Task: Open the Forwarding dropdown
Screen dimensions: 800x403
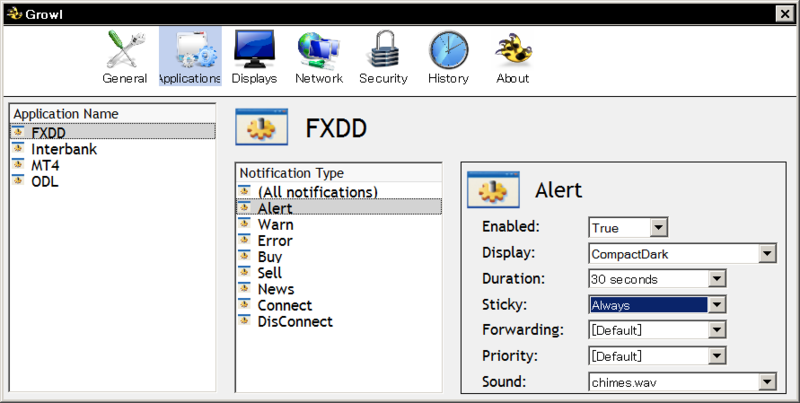Action: [717, 330]
